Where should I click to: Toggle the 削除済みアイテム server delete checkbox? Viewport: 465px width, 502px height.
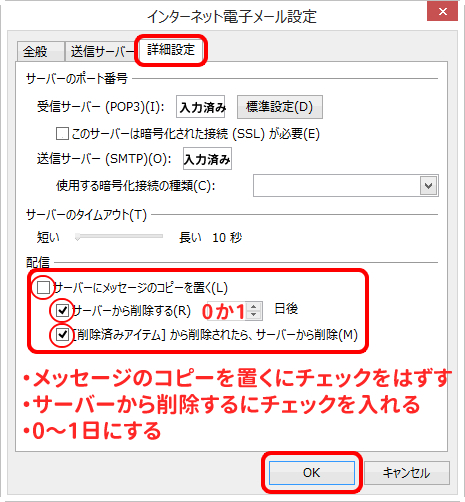pos(62,334)
